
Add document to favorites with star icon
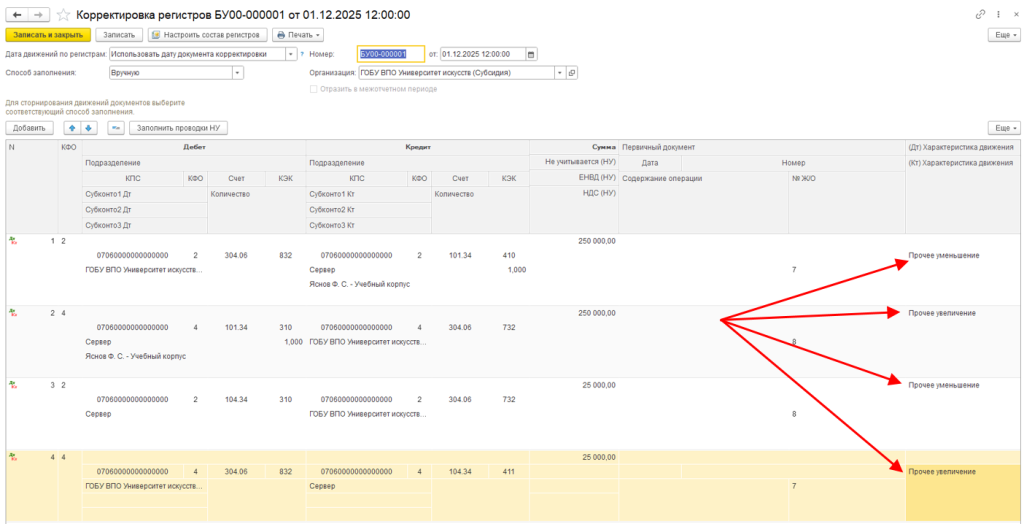[64, 15]
